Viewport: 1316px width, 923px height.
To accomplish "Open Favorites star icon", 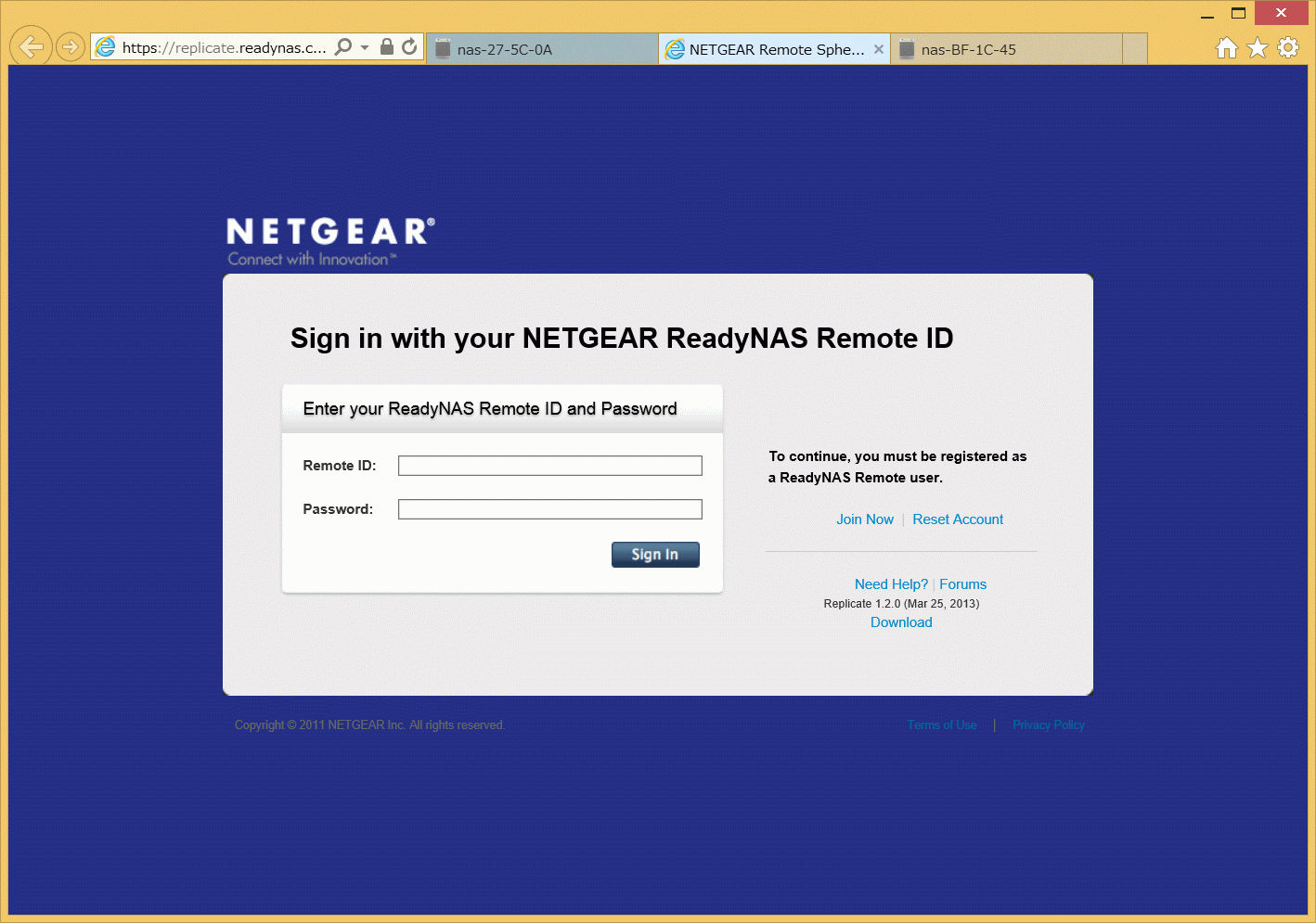I will (x=1258, y=47).
